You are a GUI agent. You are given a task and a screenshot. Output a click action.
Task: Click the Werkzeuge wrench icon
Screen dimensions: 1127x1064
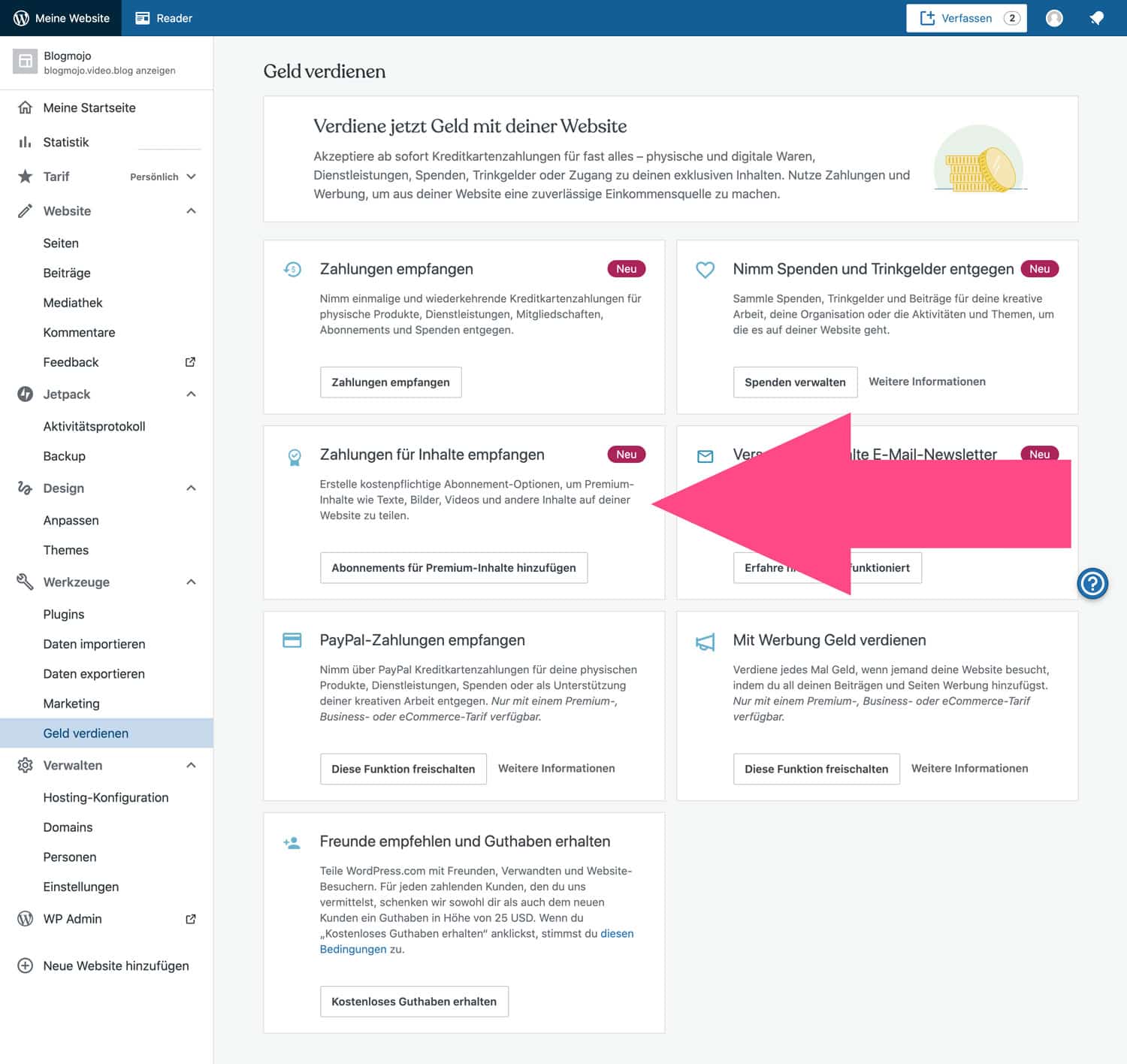click(25, 582)
